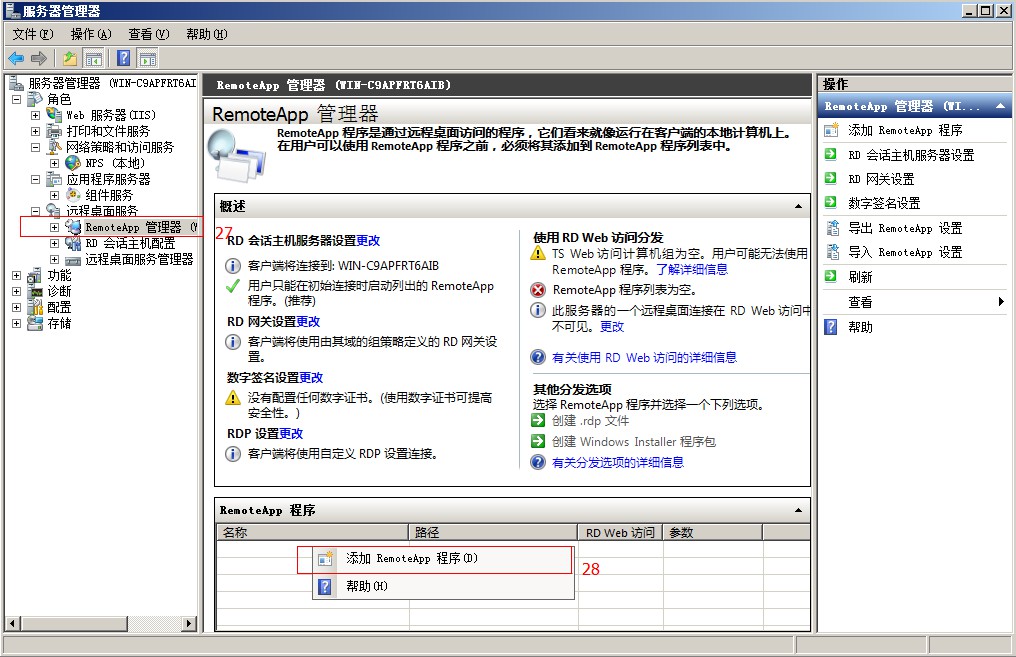Select 远程桌面服务 in the tree
The image size is (1016, 657).
pos(102,211)
